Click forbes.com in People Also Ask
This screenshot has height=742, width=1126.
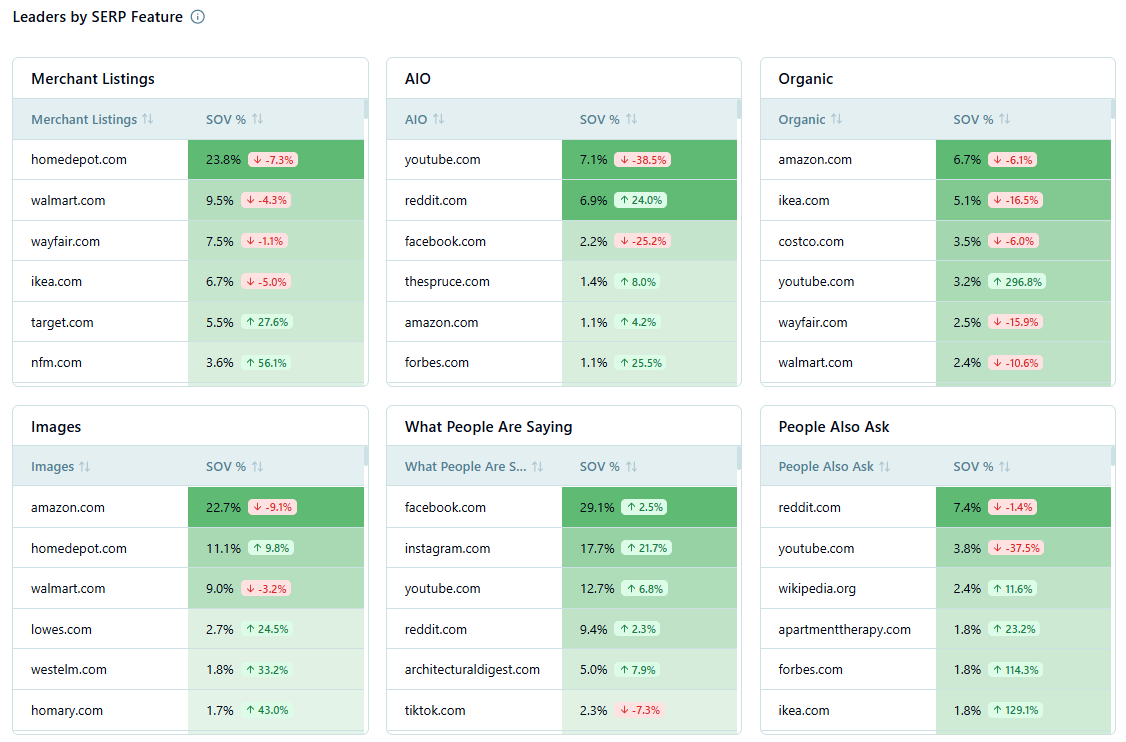811,669
